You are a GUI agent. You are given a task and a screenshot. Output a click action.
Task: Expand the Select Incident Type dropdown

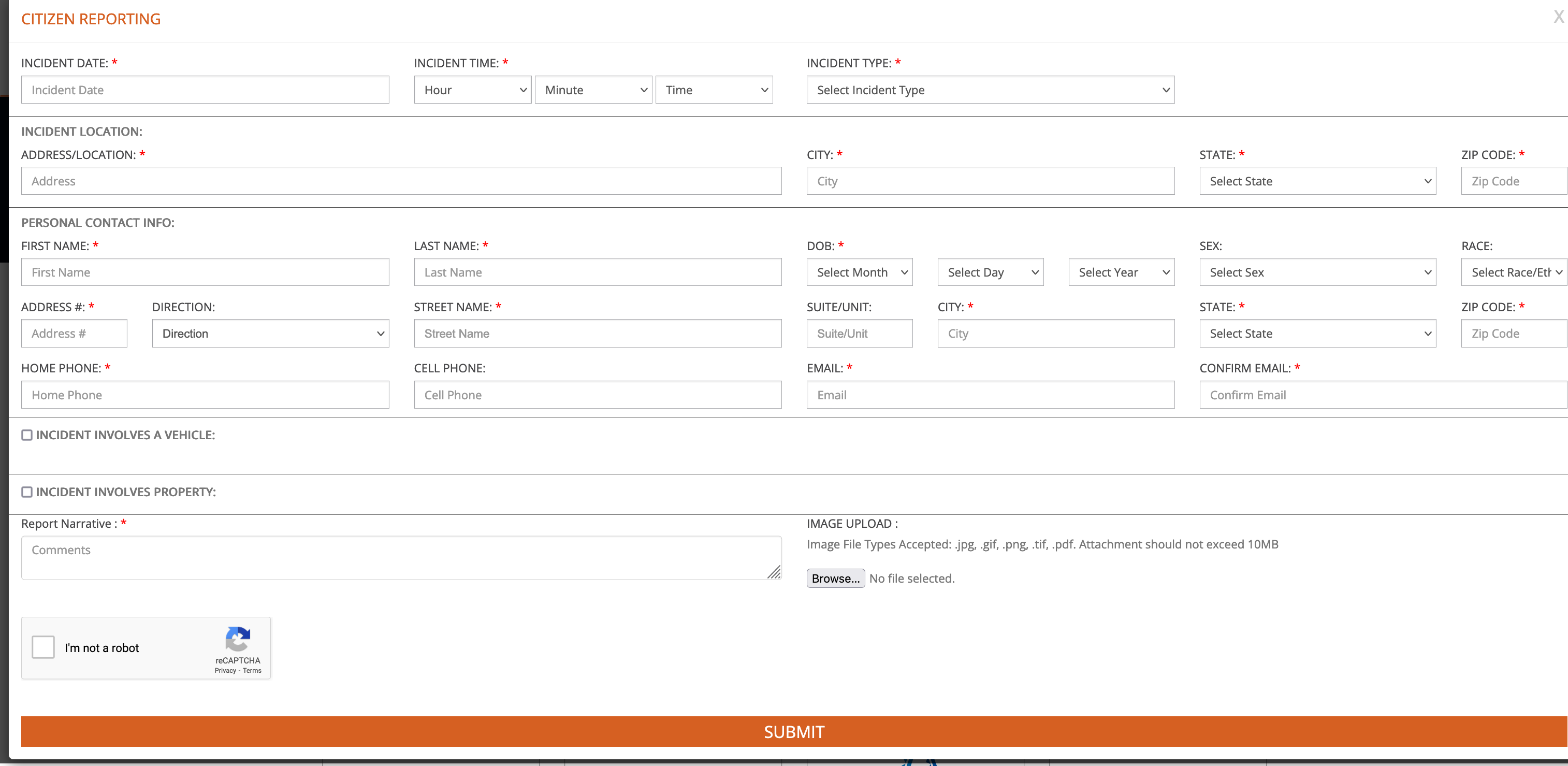click(x=990, y=90)
